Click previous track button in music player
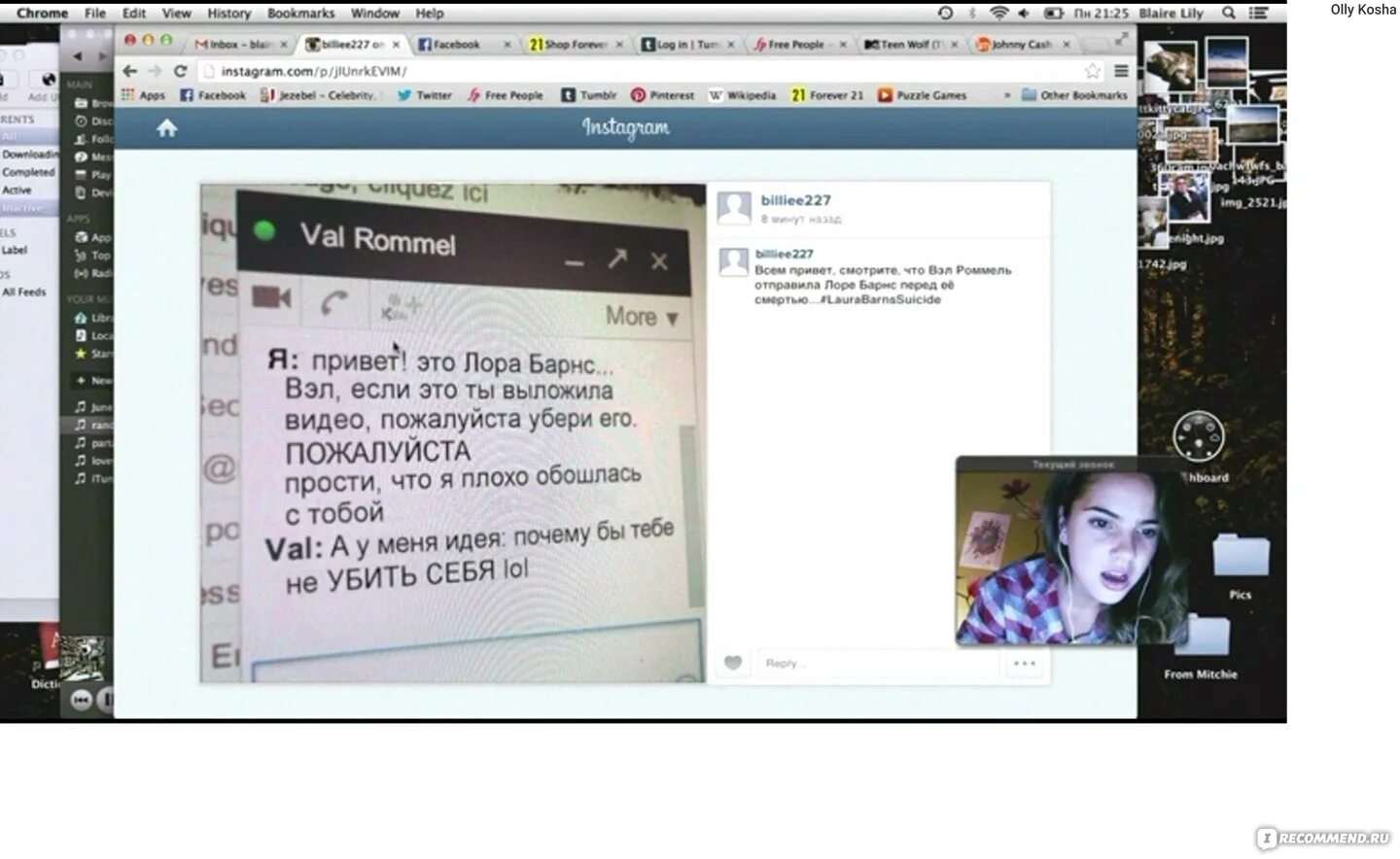 (81, 700)
